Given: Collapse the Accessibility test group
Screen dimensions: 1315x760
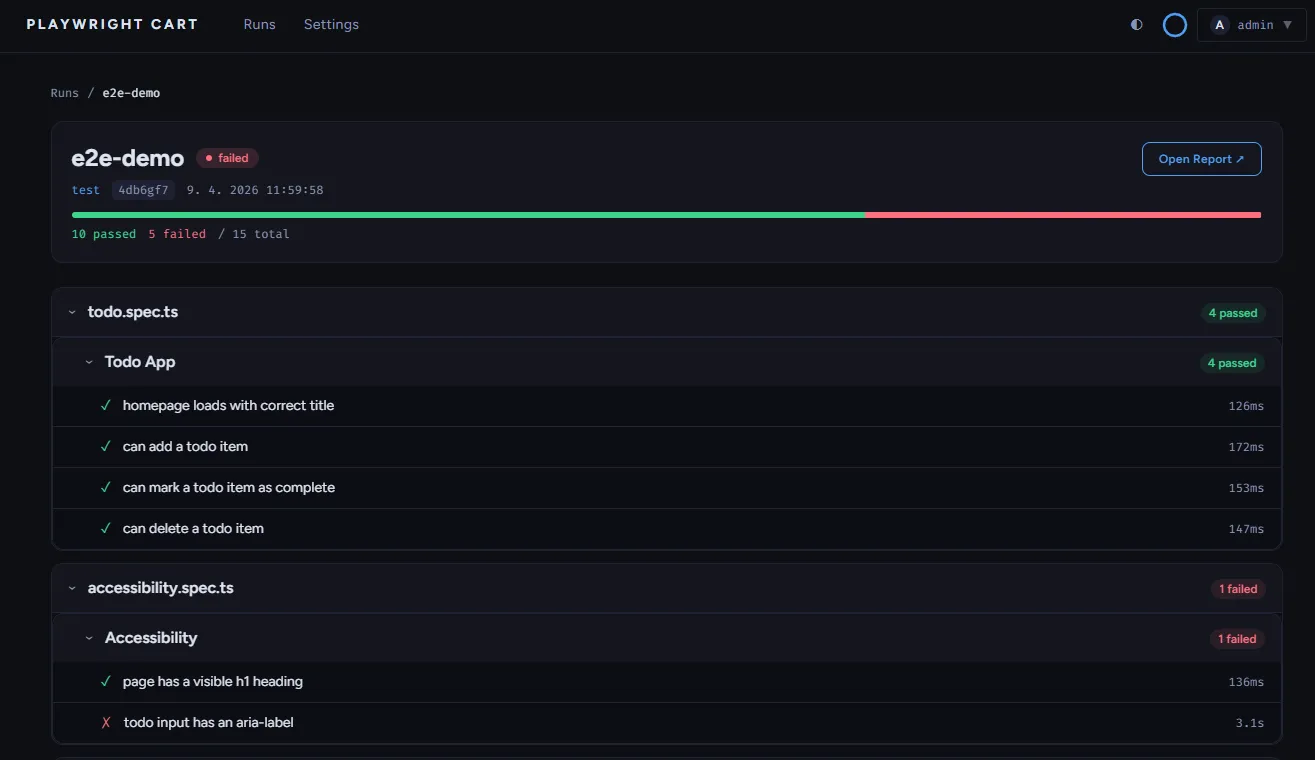Looking at the screenshot, I should tap(88, 638).
